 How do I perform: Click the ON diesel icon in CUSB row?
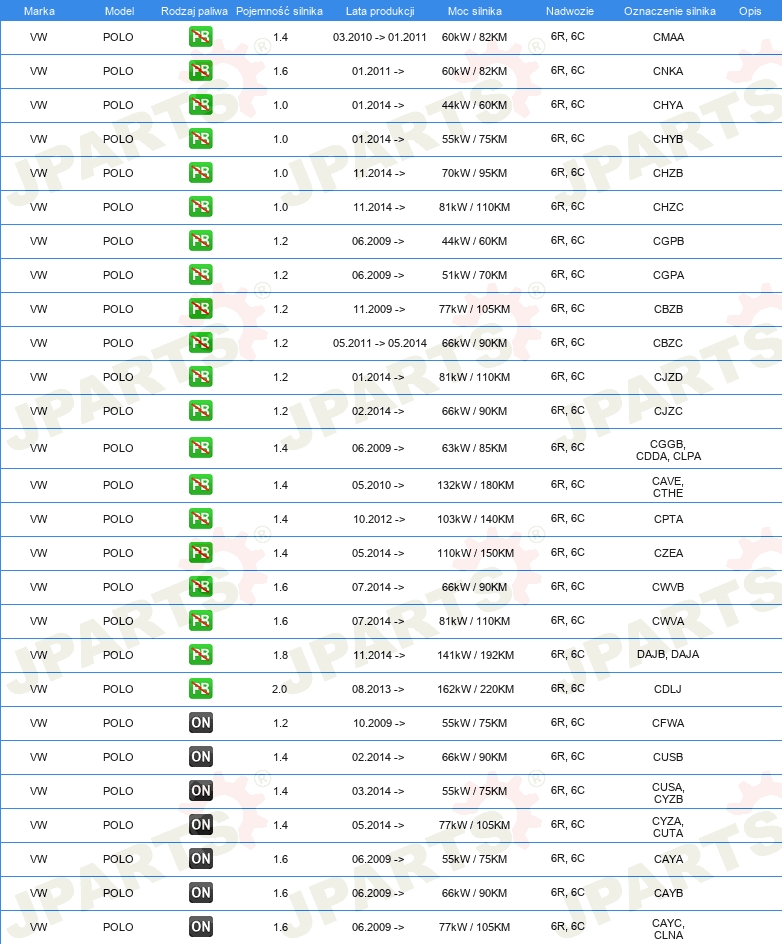pos(200,757)
